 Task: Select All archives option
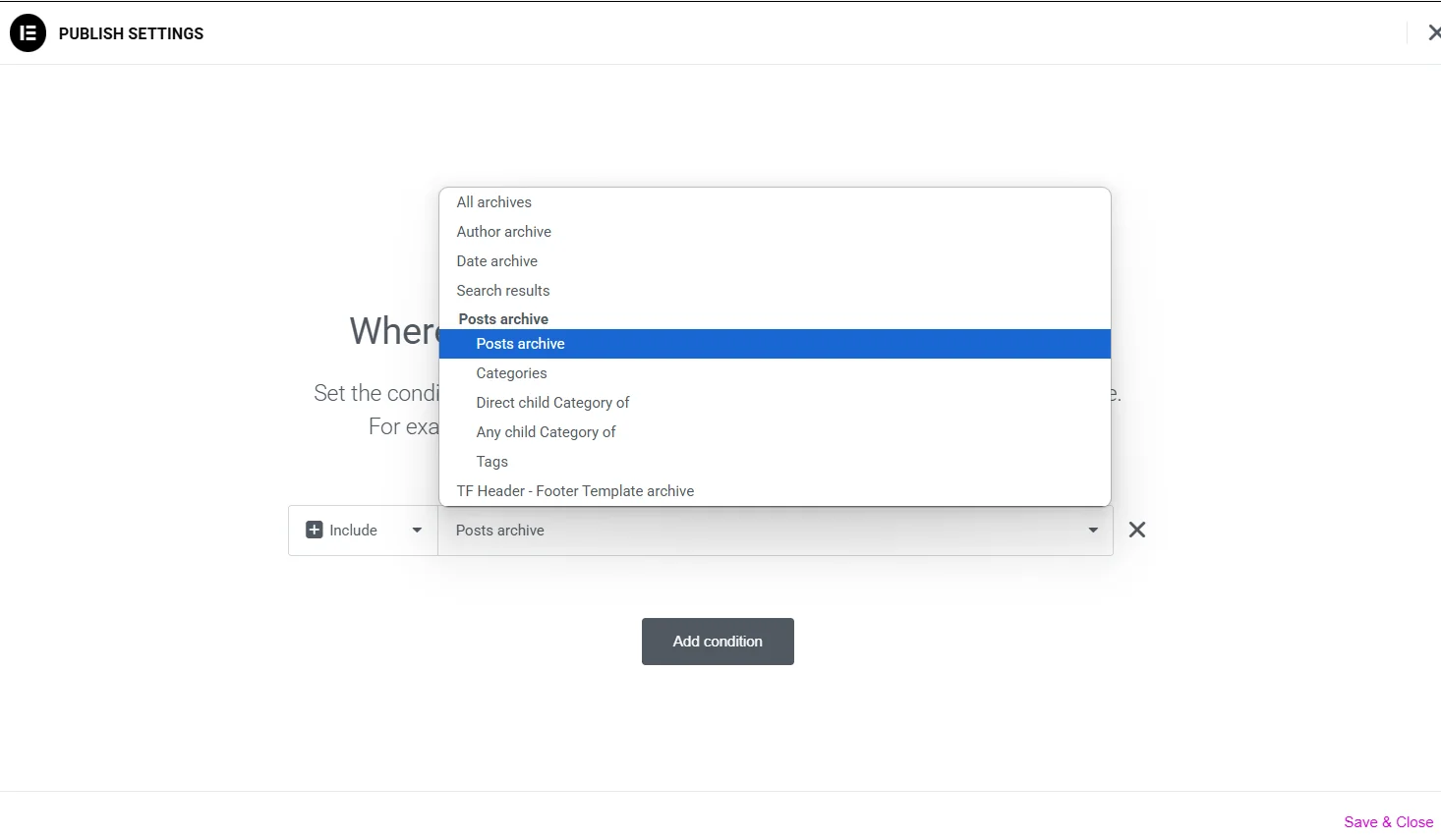coord(493,202)
